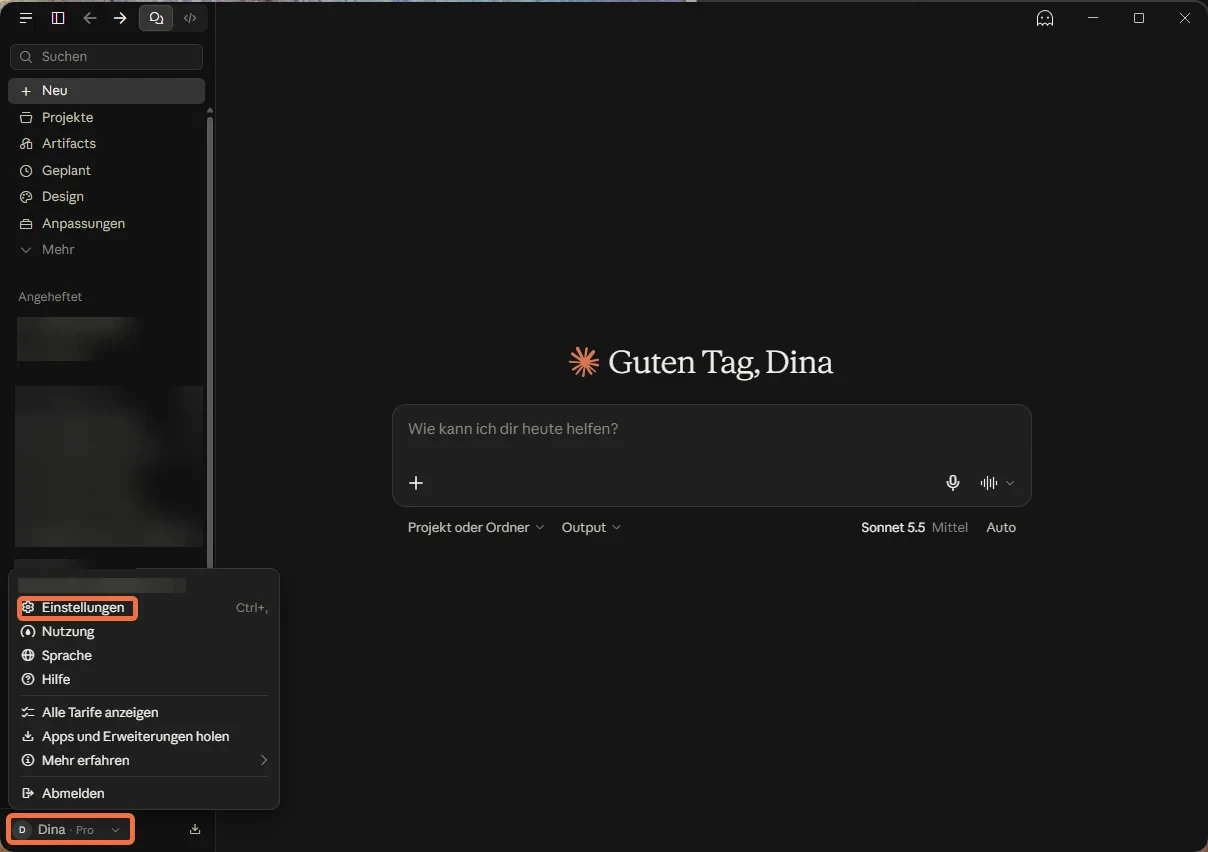This screenshot has height=852, width=1208.
Task: Click the plus attachment icon
Action: point(417,483)
